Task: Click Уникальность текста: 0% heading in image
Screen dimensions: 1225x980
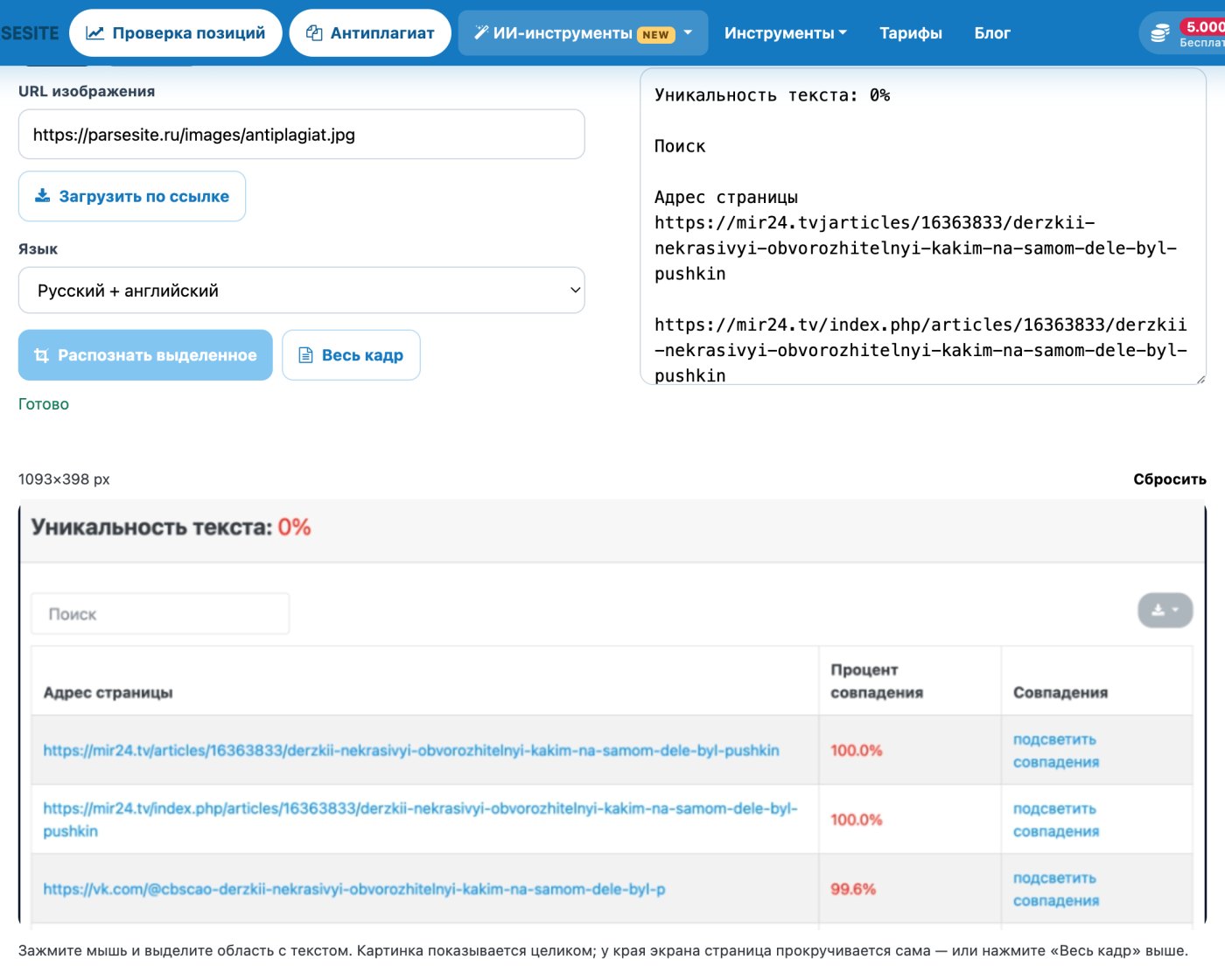Action: pos(171,527)
